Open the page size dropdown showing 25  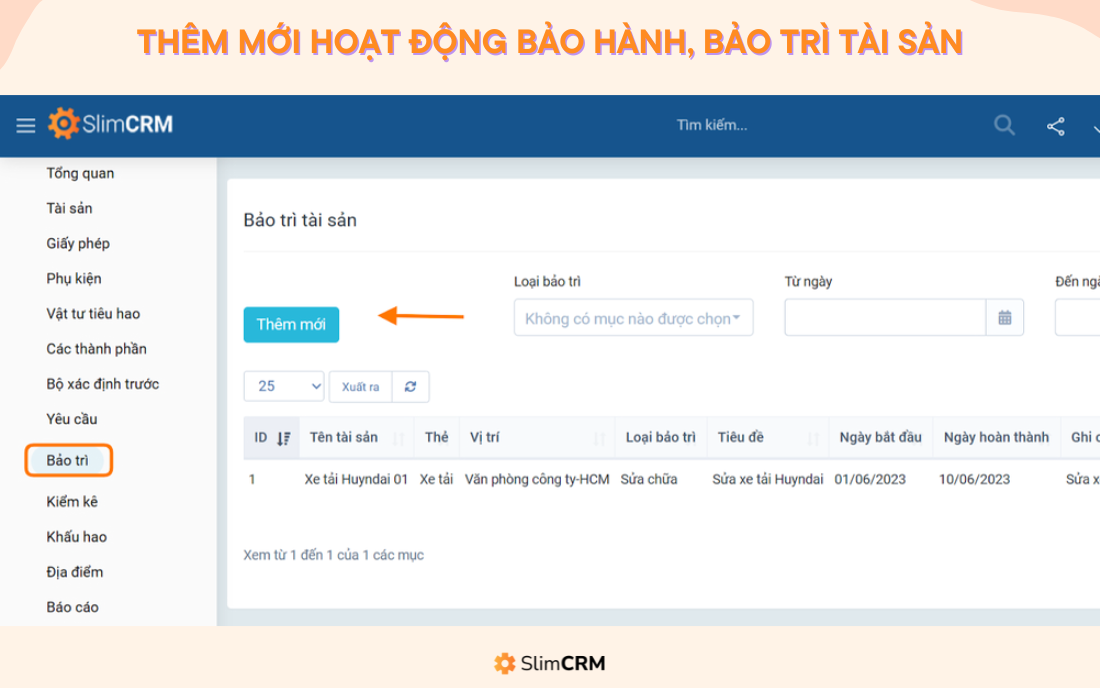[x=284, y=386]
